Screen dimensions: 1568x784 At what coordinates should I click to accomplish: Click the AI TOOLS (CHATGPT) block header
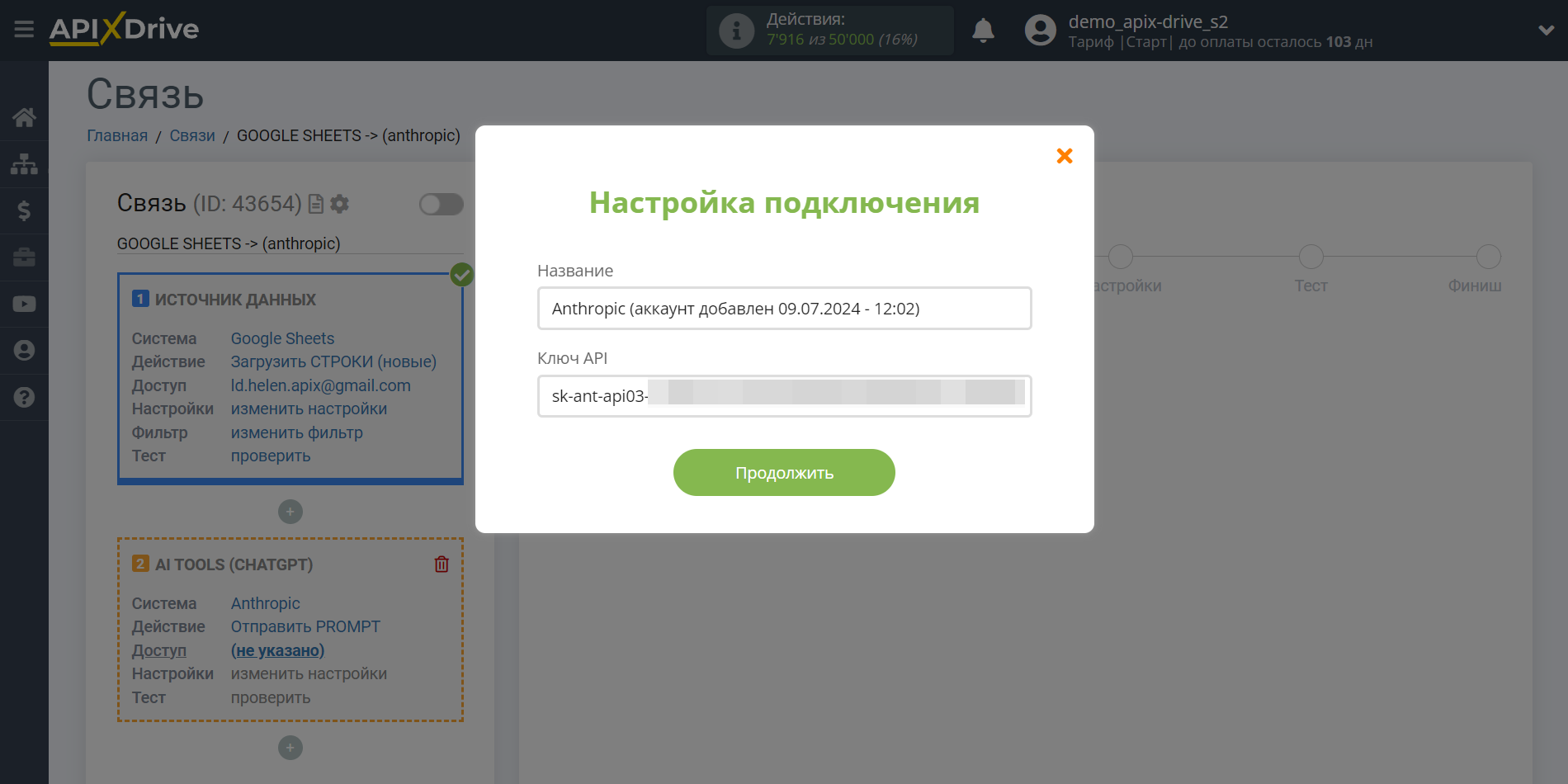point(234,564)
